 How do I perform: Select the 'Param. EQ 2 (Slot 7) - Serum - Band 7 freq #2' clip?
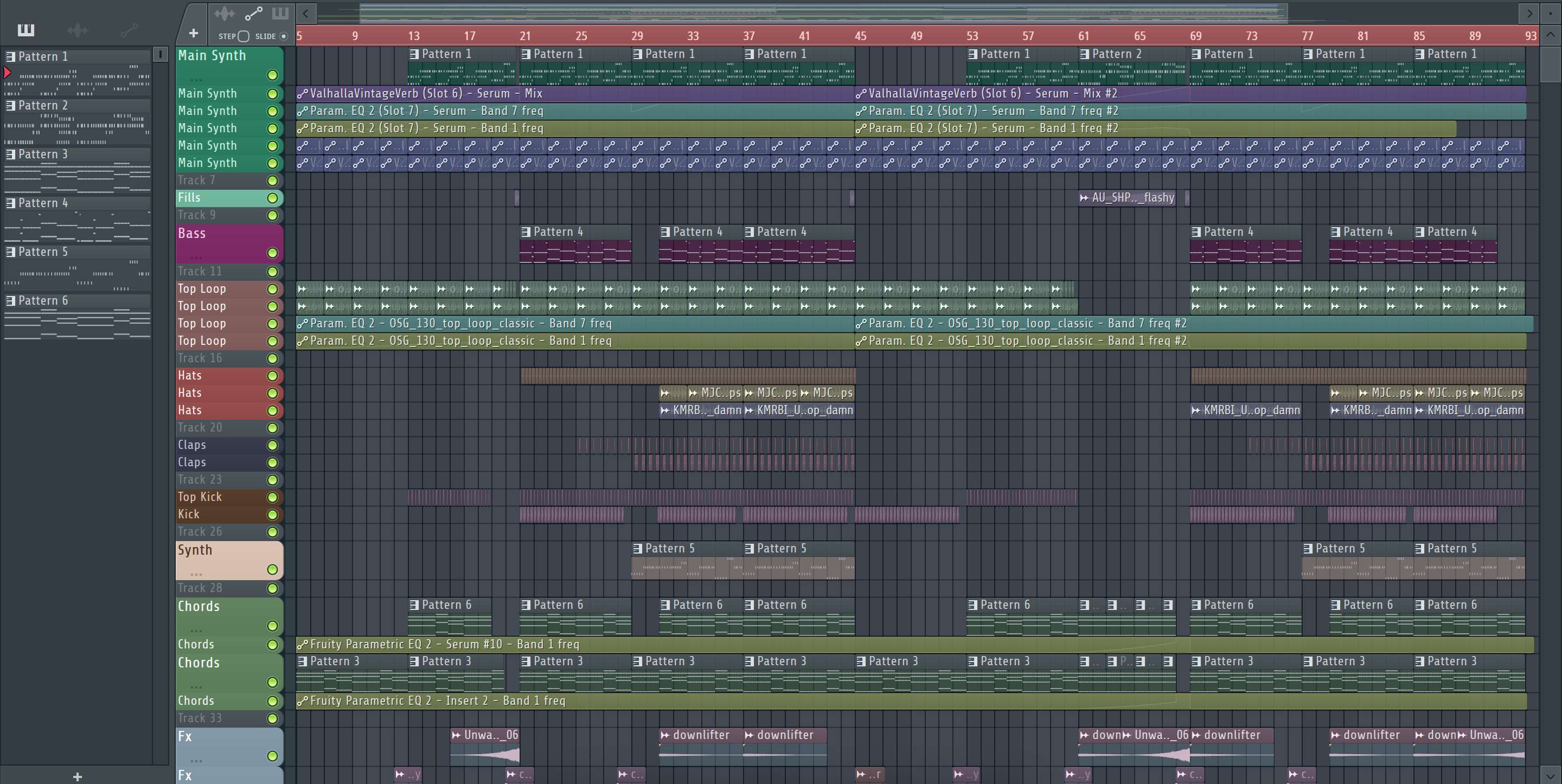pos(1190,111)
